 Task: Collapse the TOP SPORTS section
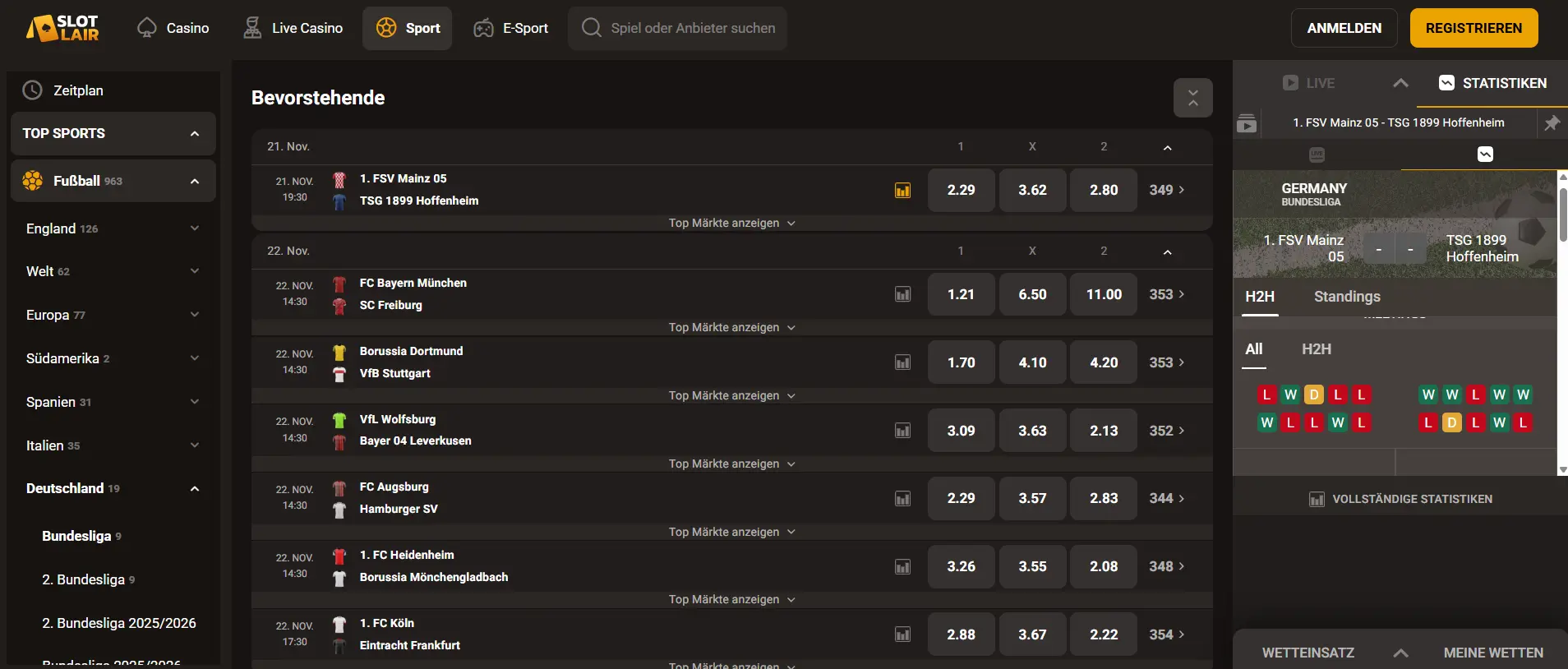[x=195, y=134]
